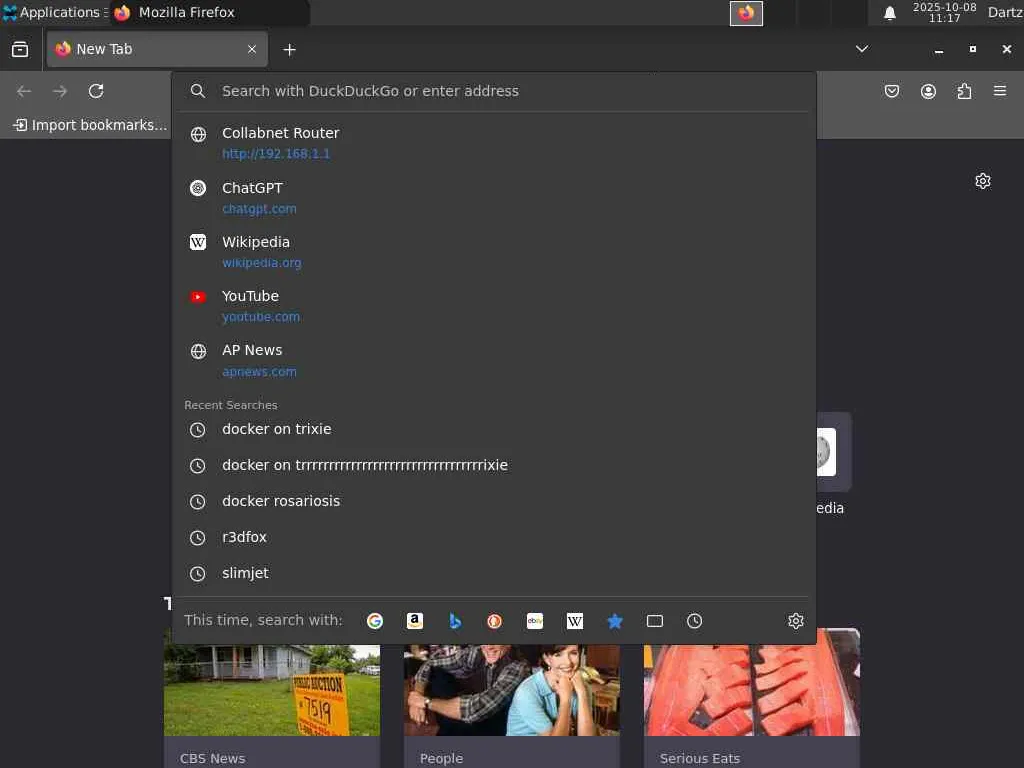This screenshot has height=768, width=1024.
Task: Open Firefox account menu
Action: point(928,91)
